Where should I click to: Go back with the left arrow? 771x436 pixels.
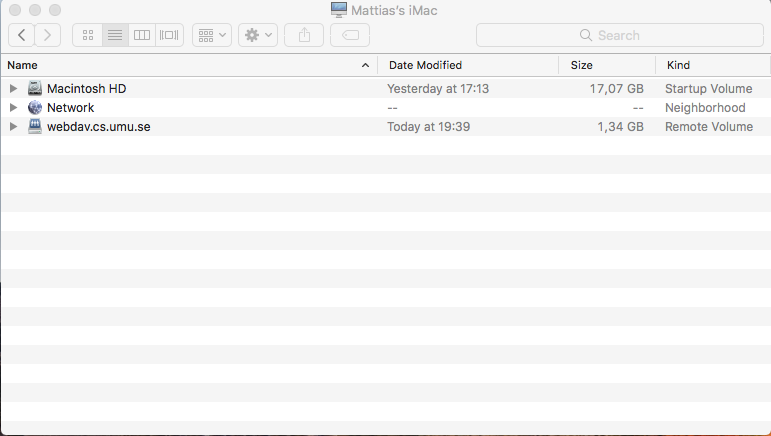[x=22, y=35]
